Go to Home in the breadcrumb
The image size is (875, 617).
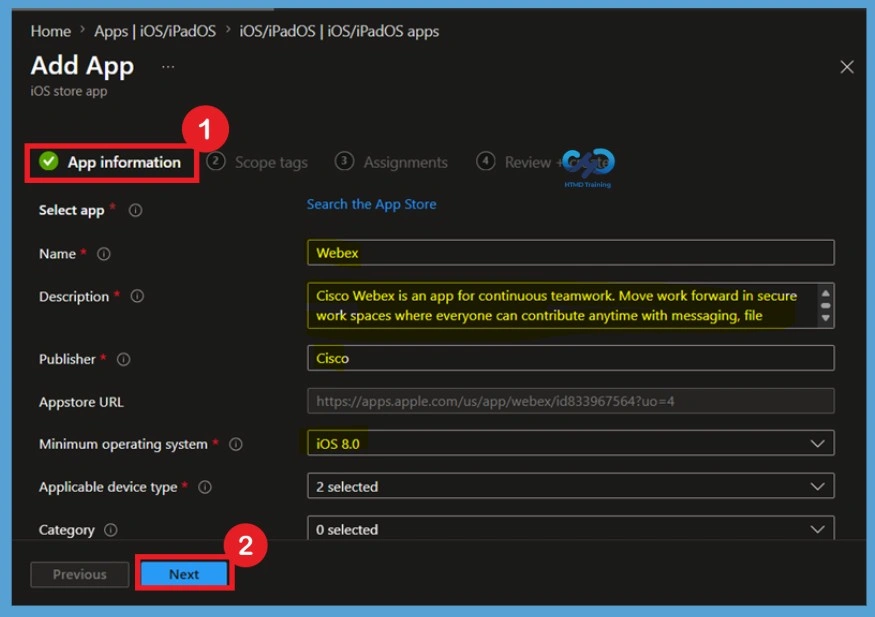pyautogui.click(x=51, y=31)
